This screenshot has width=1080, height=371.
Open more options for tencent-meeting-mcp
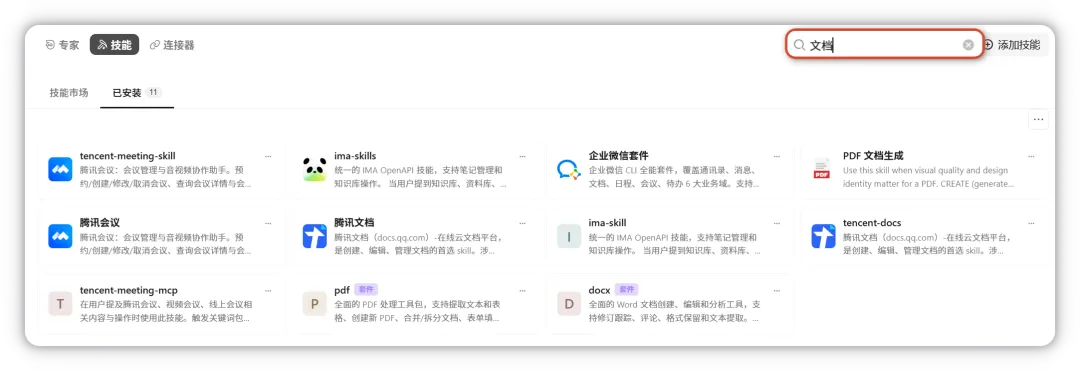click(268, 290)
